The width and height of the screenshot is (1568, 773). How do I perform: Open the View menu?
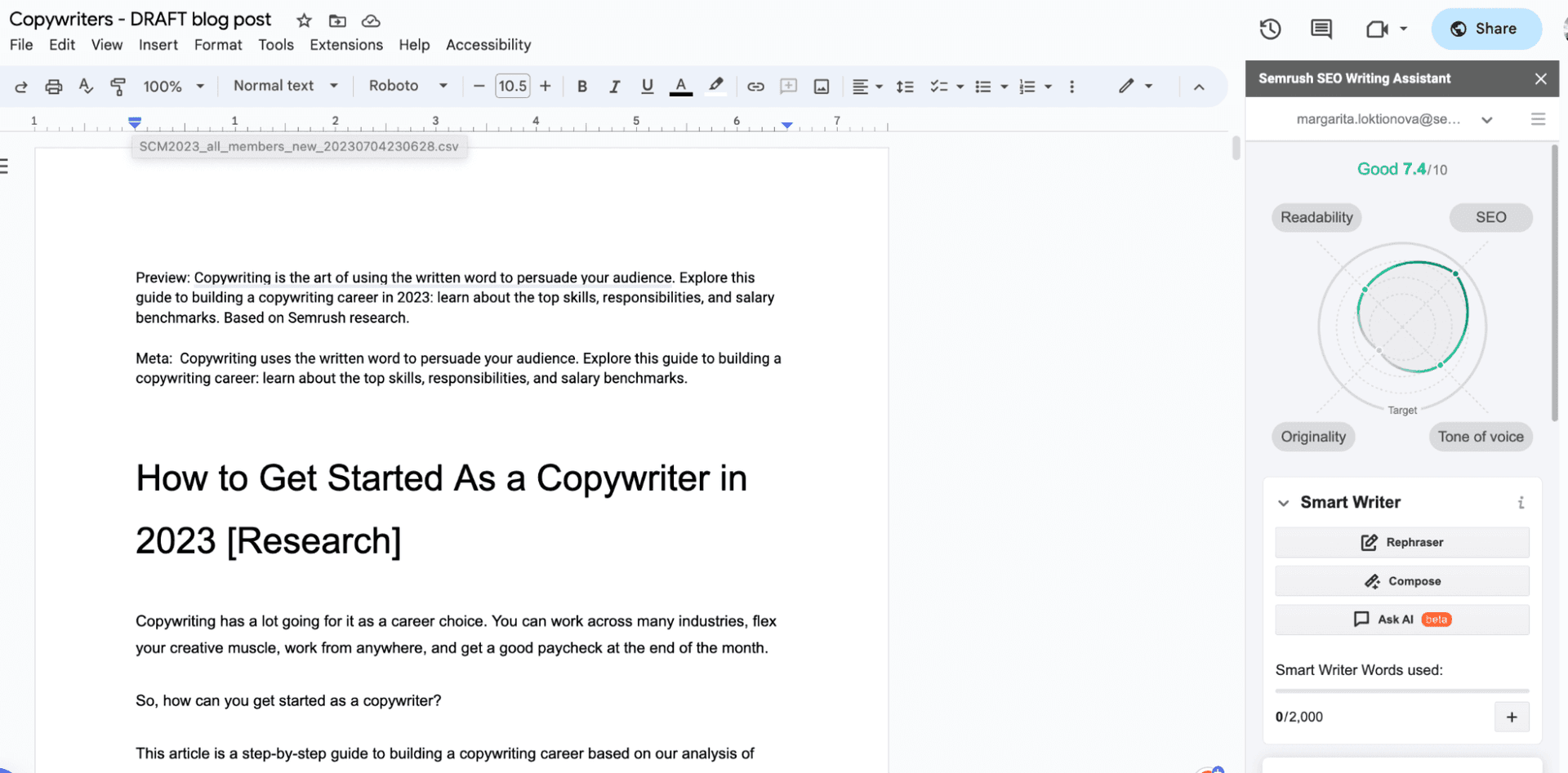[107, 45]
